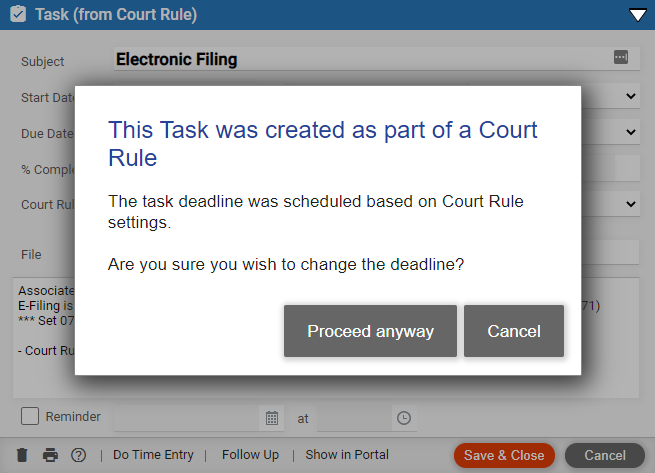The height and width of the screenshot is (473, 655).
Task: Select Show in Portal
Action: 347,455
